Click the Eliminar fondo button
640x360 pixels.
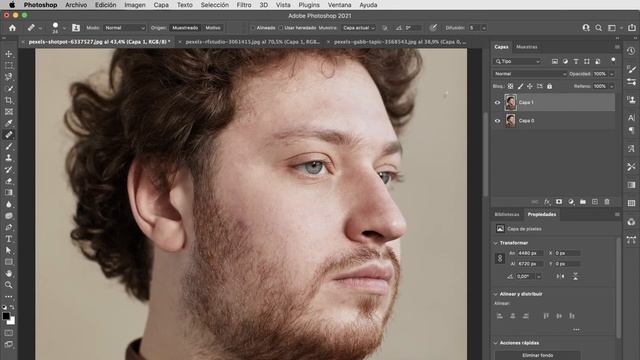click(x=538, y=356)
